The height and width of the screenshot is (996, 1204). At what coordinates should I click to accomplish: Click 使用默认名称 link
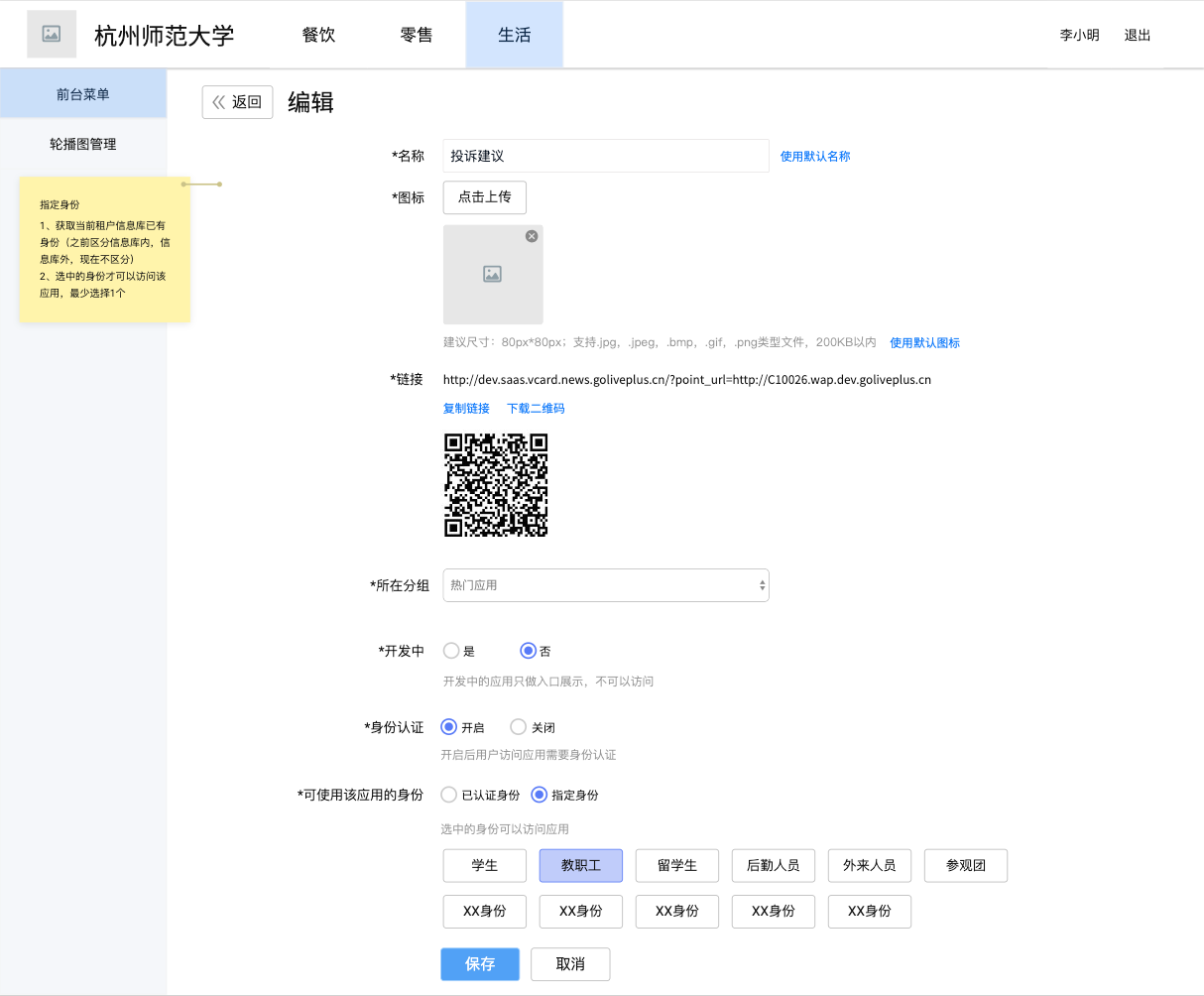pos(815,157)
